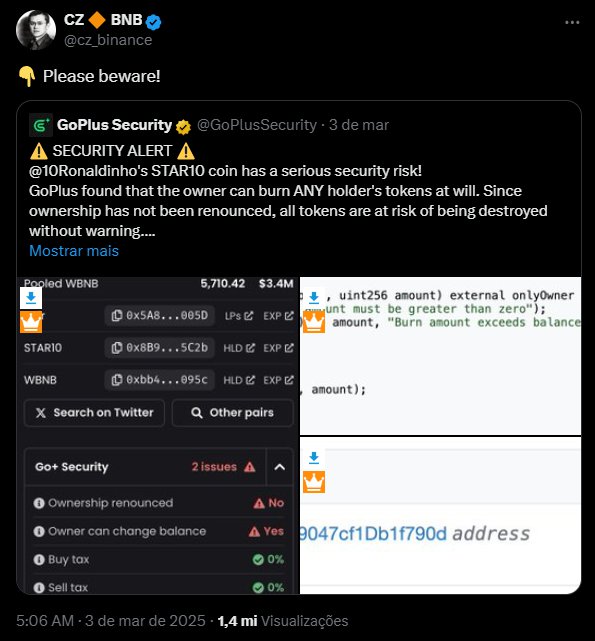The height and width of the screenshot is (641, 595).
Task: Open the three-dot more options menu
Action: [x=572, y=22]
